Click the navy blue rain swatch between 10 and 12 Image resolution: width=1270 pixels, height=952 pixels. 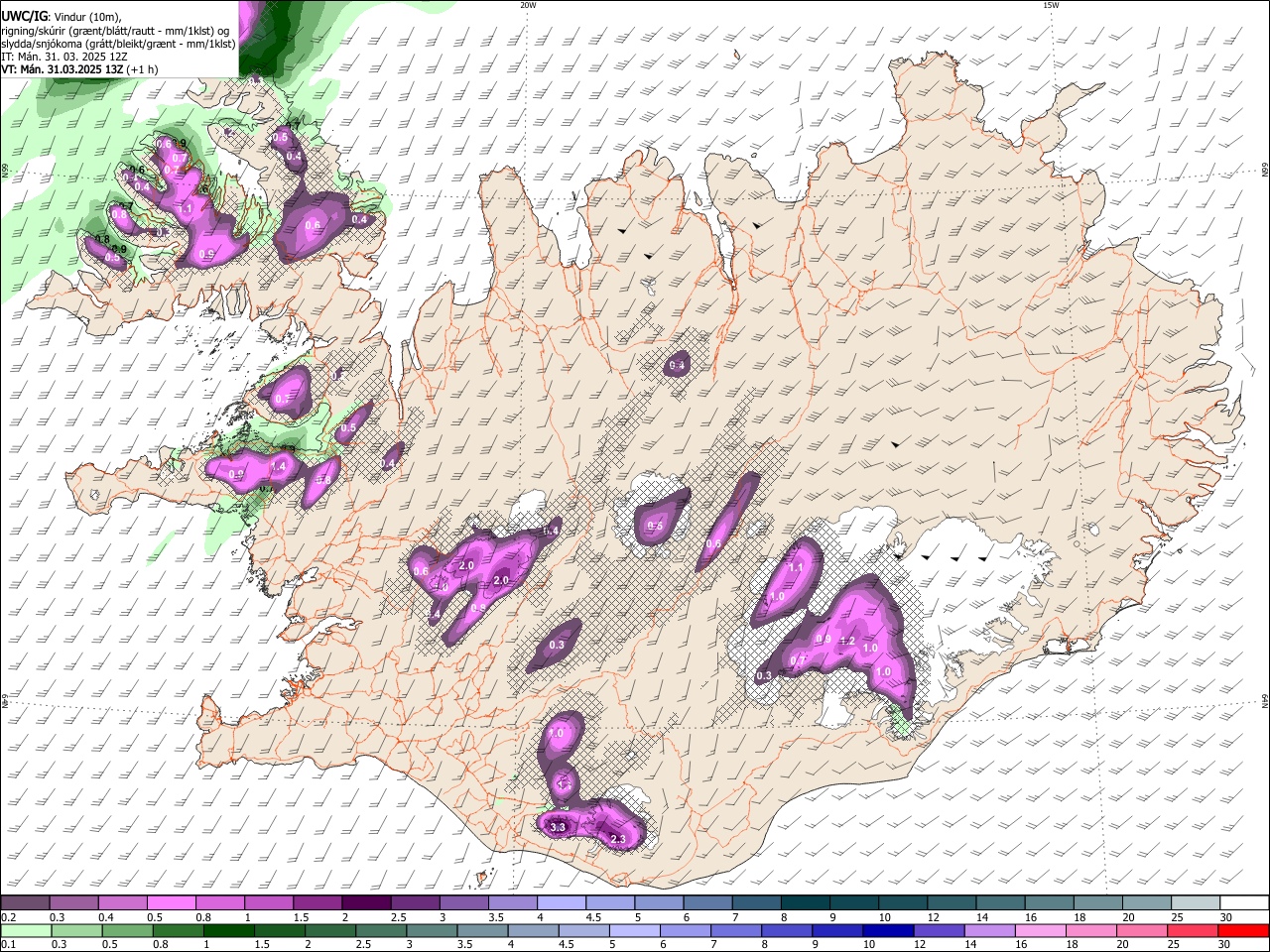(x=886, y=930)
